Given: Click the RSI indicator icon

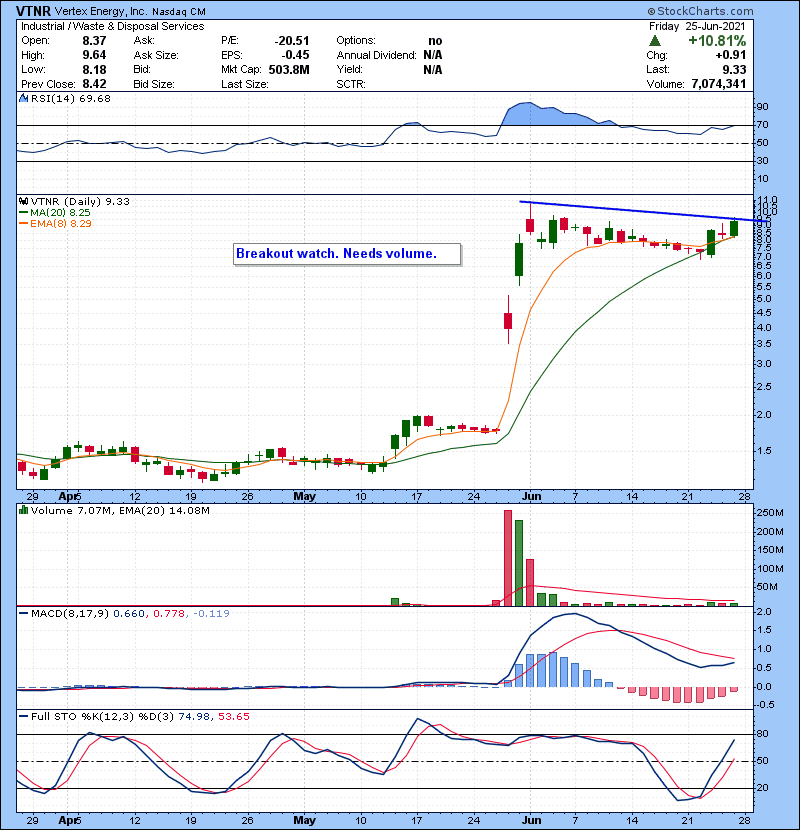Looking at the screenshot, I should pos(23,98).
